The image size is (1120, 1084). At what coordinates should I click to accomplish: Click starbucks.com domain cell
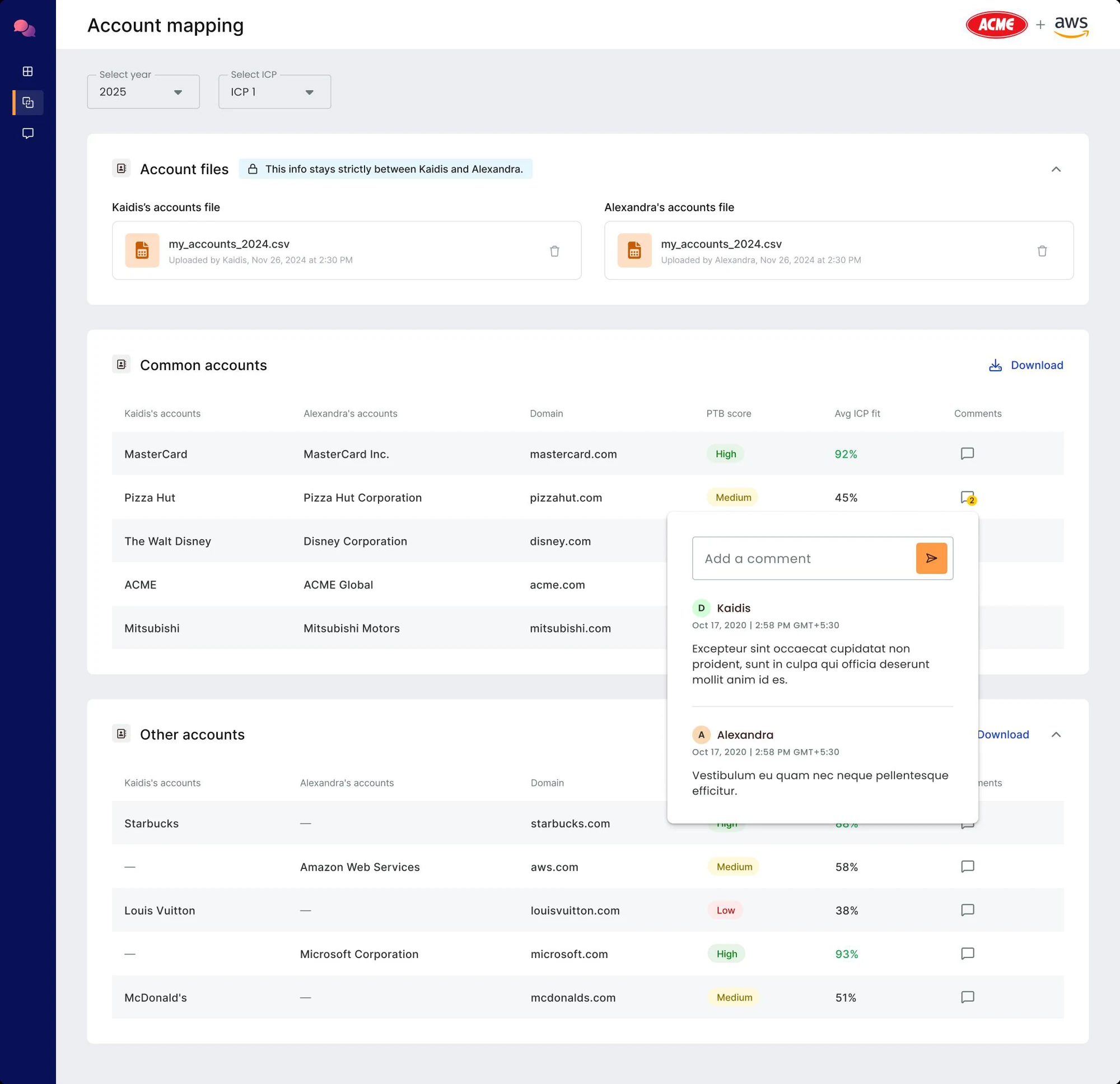coord(570,824)
